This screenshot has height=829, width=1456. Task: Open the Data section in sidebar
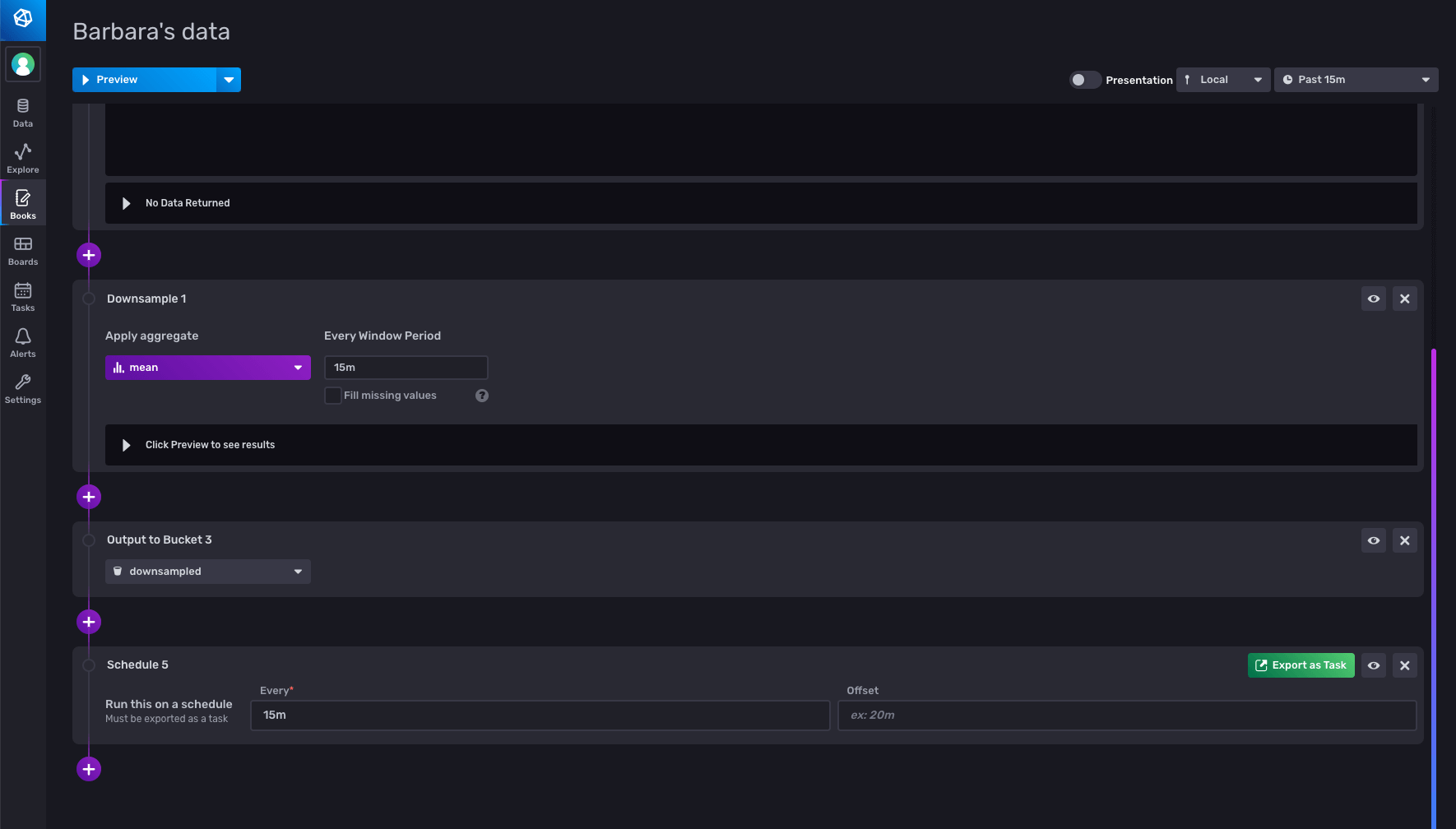click(x=23, y=113)
